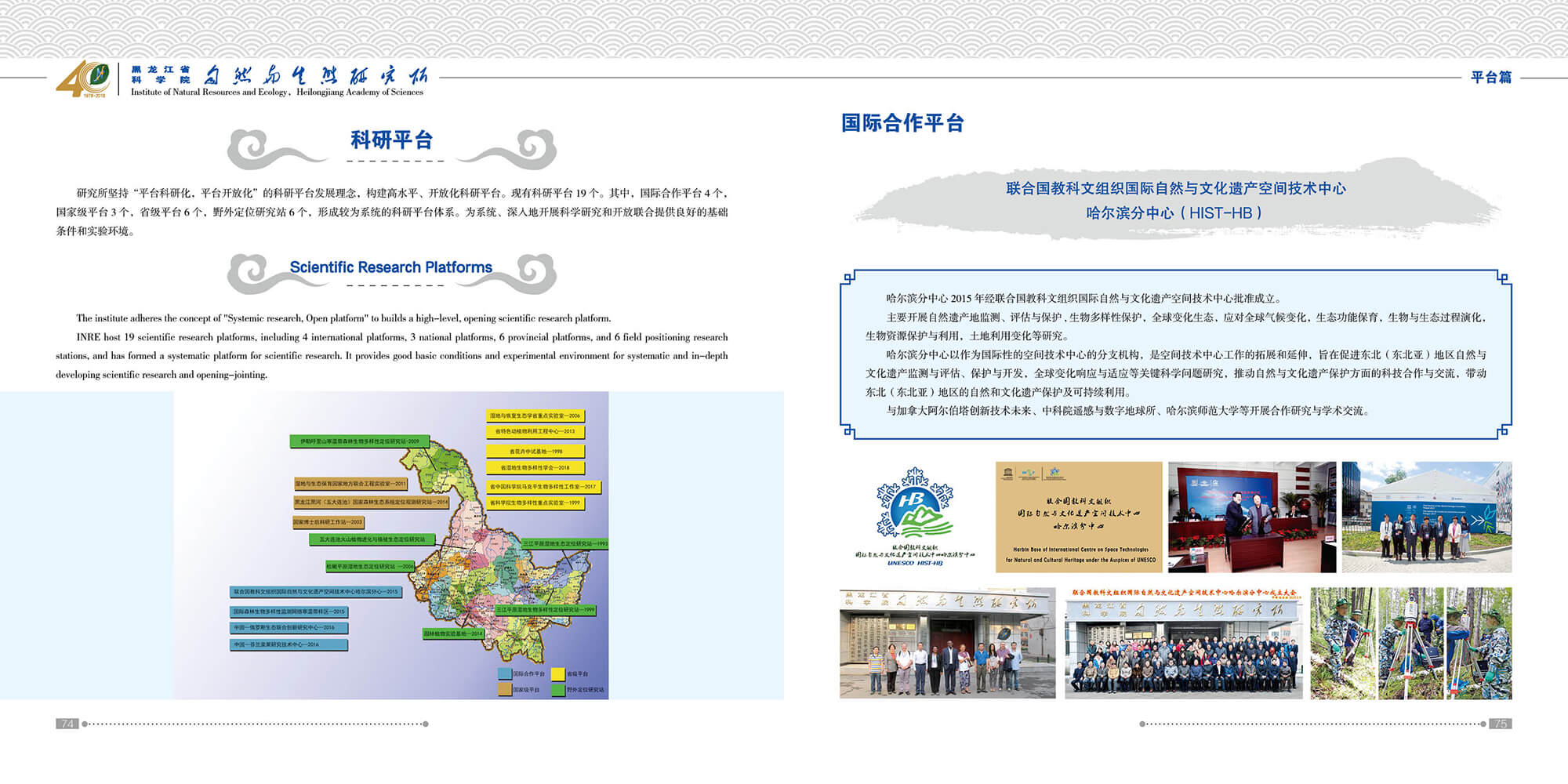Open the founding conference group photo
This screenshot has height=784, width=1568.
click(x=1183, y=648)
